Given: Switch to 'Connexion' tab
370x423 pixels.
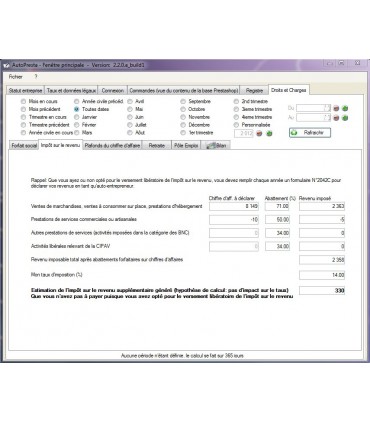Looking at the screenshot, I should [113, 91].
